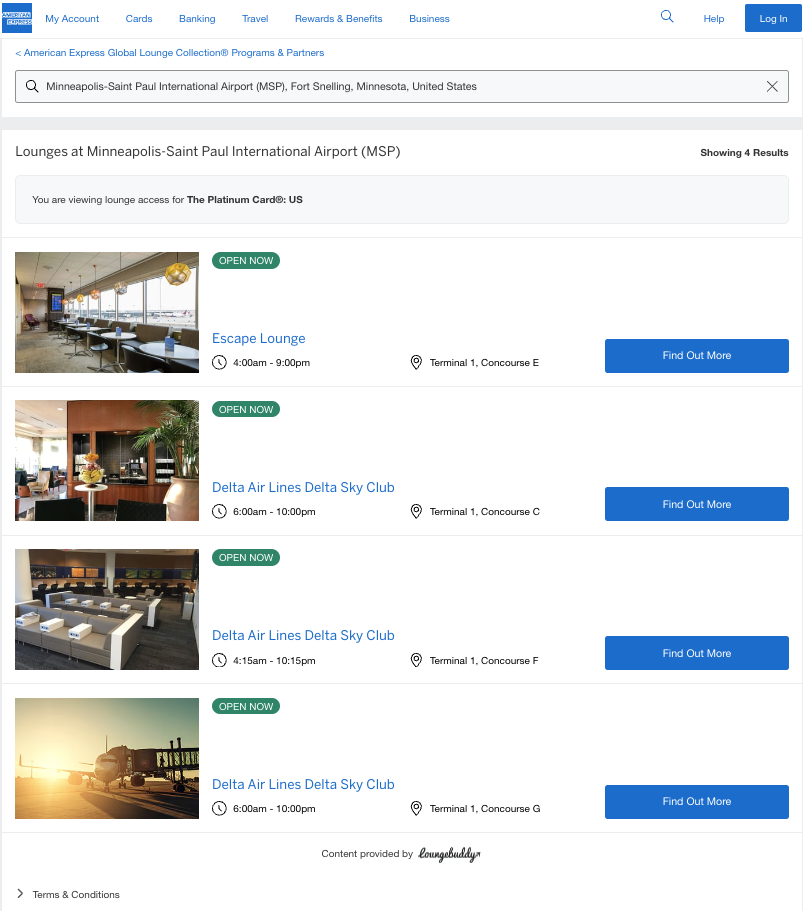Screen dimensions: 803x911
Task: Open the Escape Lounge details link
Action: (258, 338)
